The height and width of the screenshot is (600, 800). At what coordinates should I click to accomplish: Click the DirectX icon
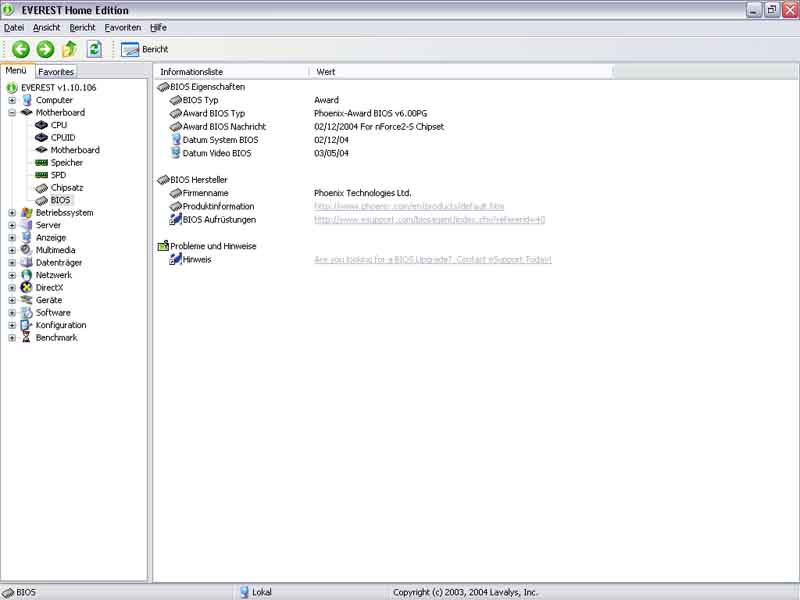tap(27, 288)
